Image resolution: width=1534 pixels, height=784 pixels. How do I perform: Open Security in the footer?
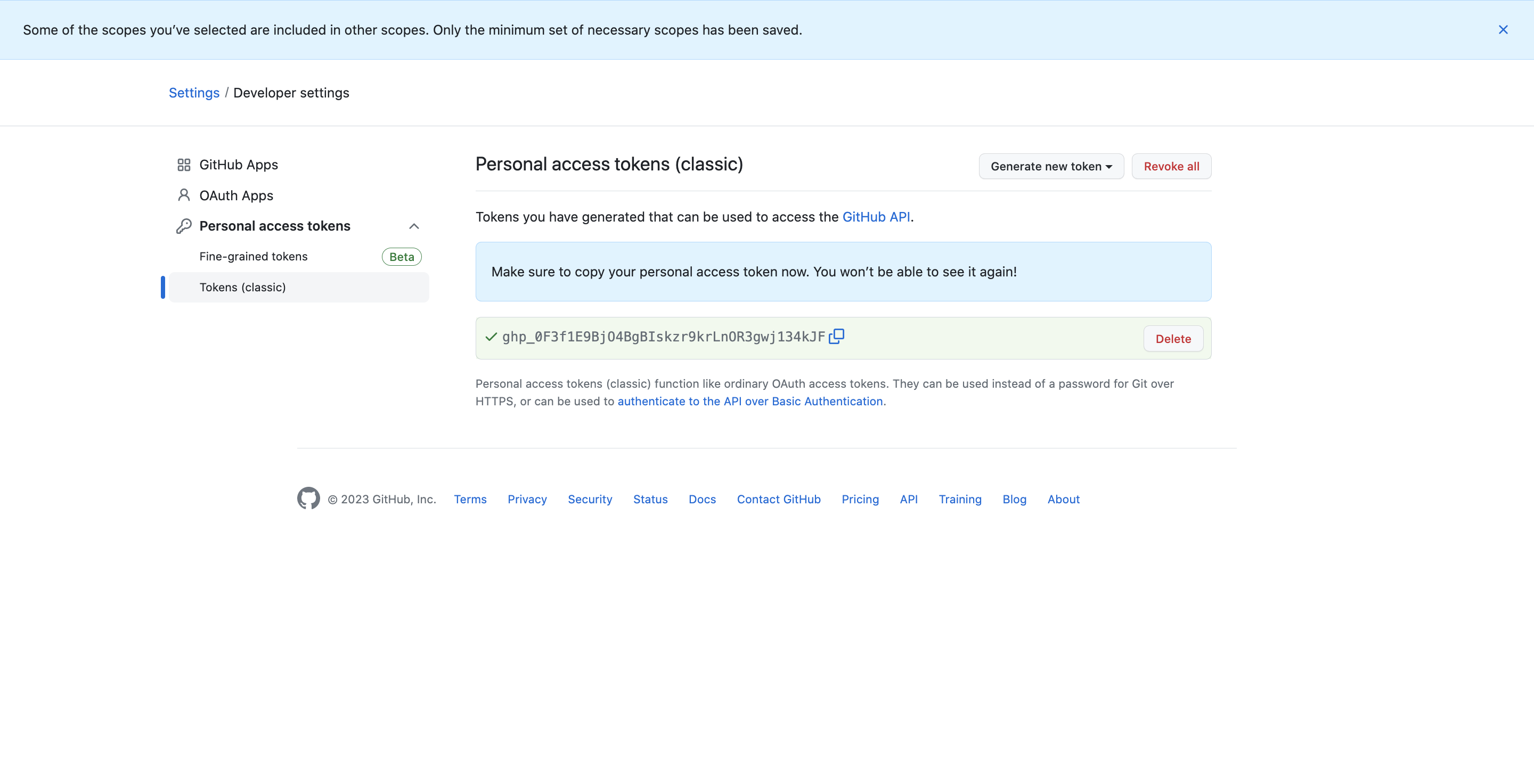tap(590, 499)
